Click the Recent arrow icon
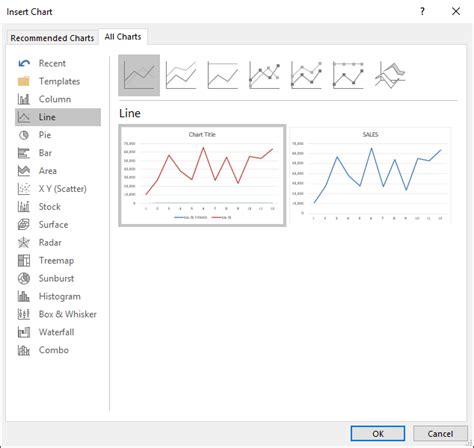Viewport: 474px width, 448px height. coord(24,63)
